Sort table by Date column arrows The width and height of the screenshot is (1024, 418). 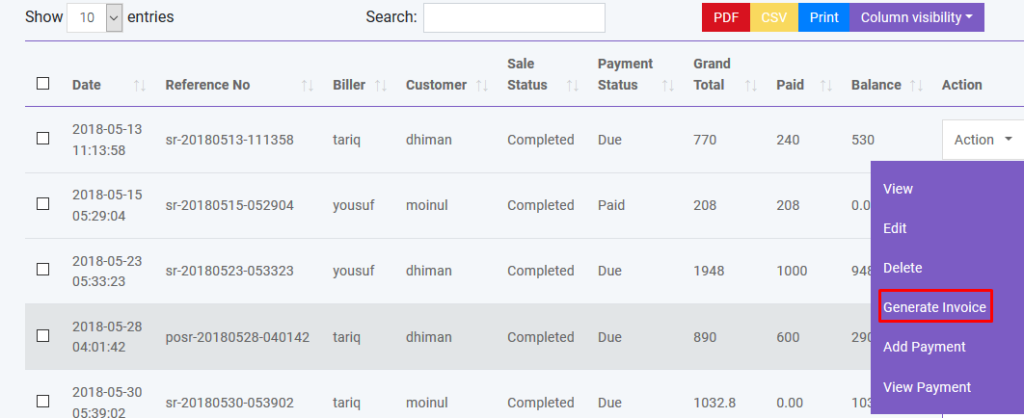tap(140, 86)
